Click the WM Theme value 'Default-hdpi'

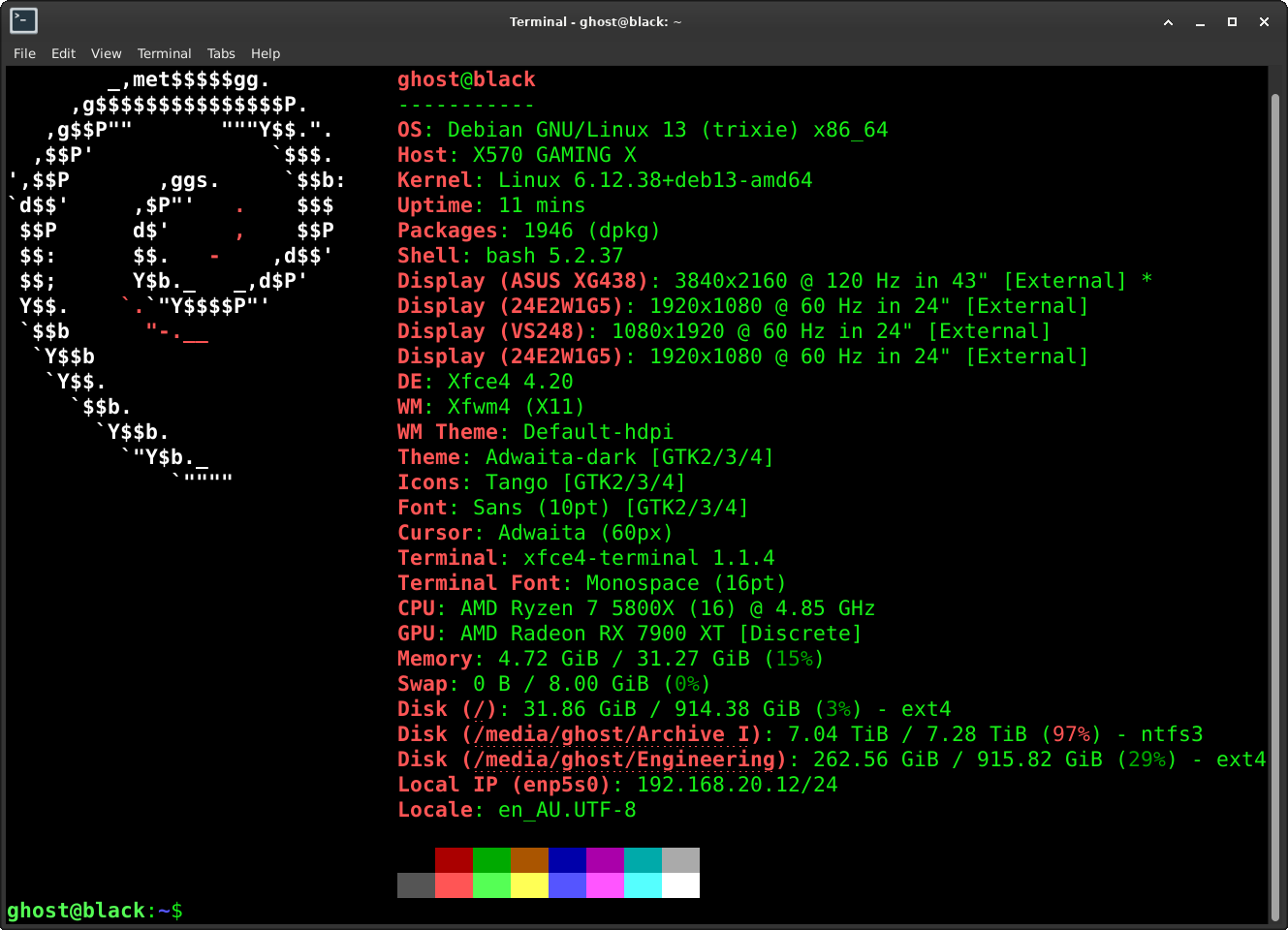[598, 432]
